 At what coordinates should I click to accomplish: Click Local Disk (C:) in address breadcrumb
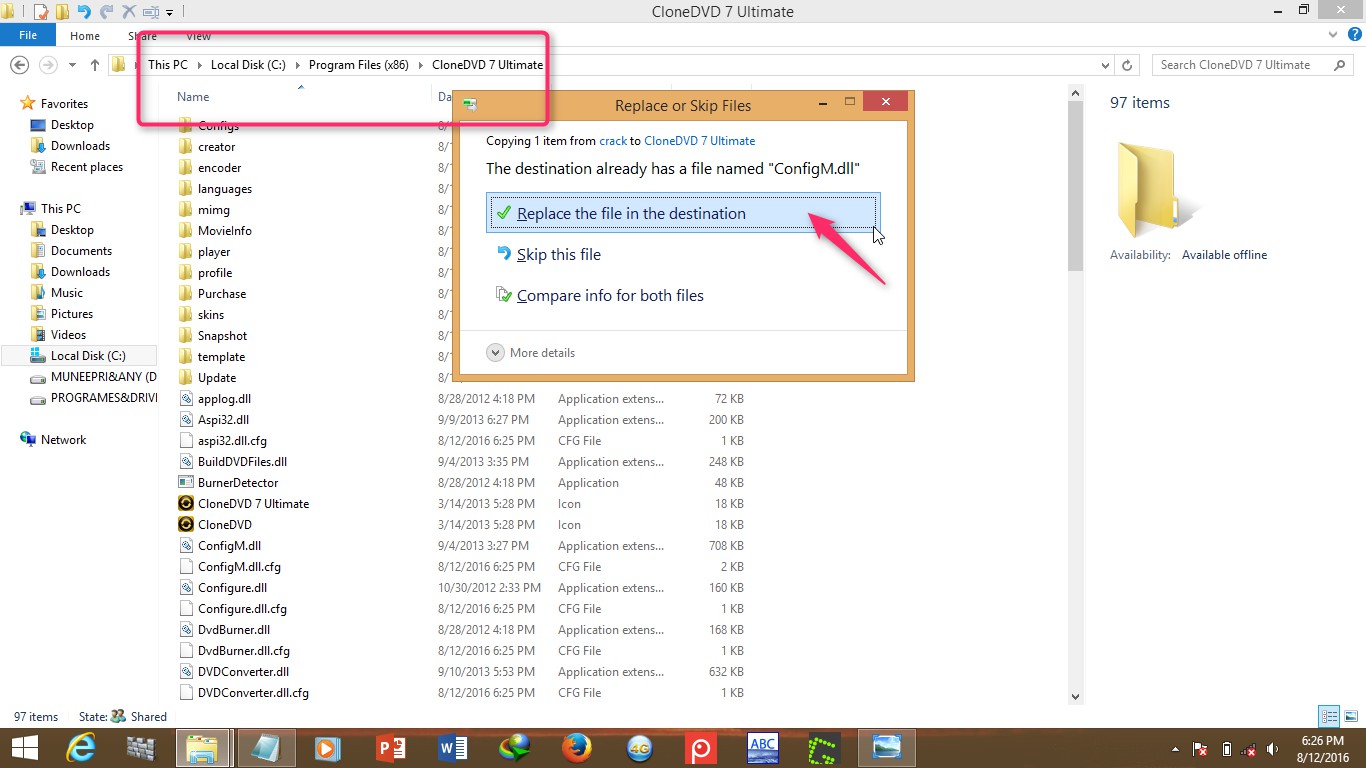point(248,65)
